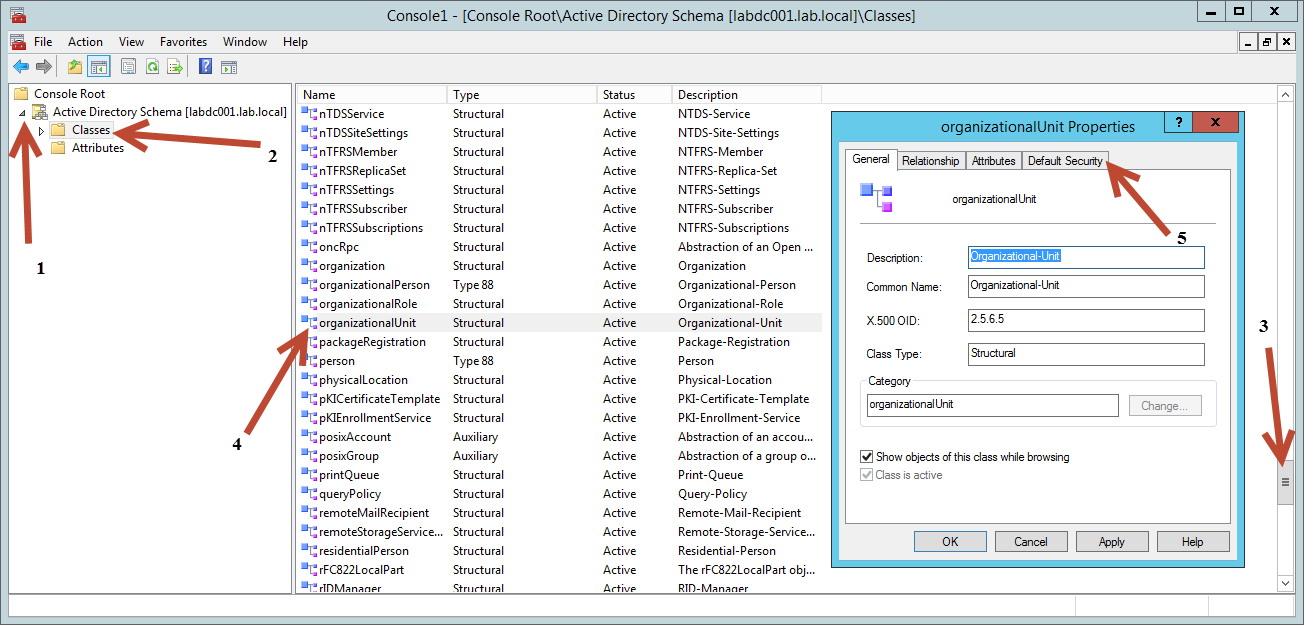
Task: Click the Class is active checkbox
Action: tap(866, 475)
